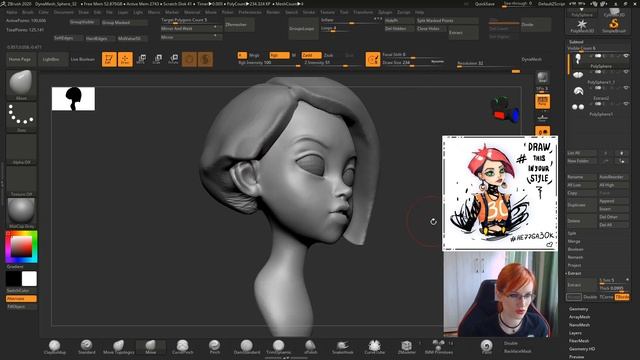640x360 pixels.
Task: Open the Transform menu
Action: click(x=363, y=12)
